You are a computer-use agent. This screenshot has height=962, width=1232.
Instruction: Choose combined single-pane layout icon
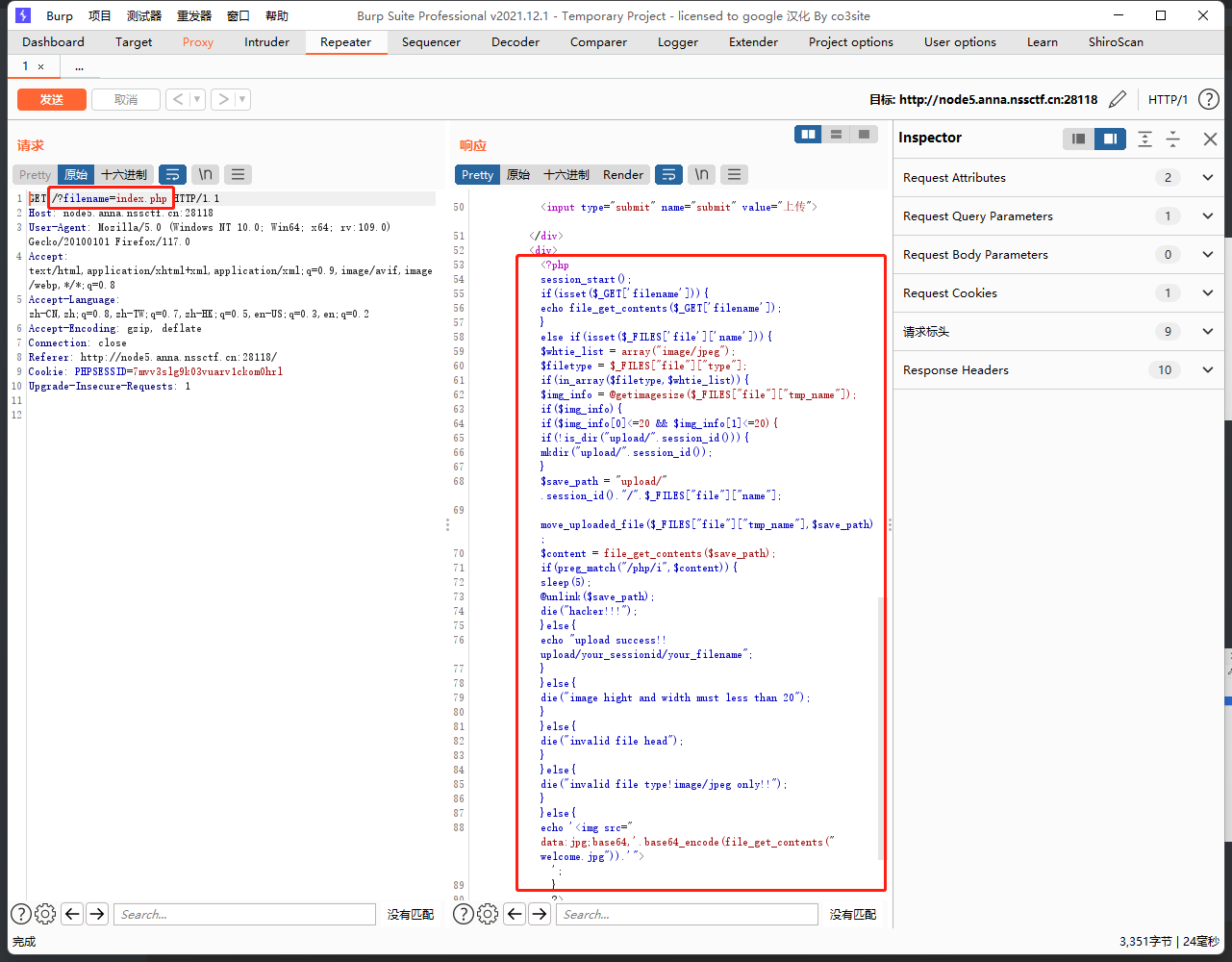pyautogui.click(x=864, y=135)
